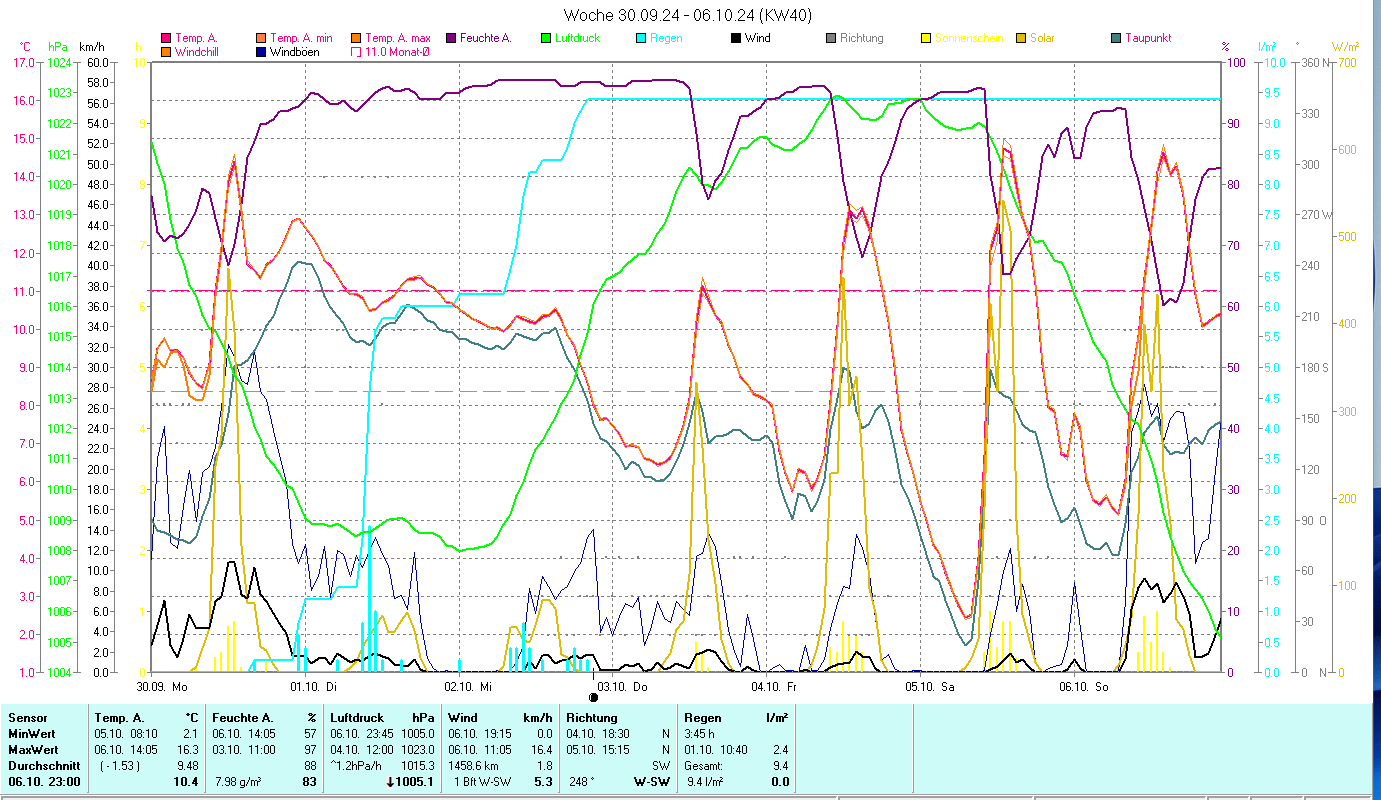Click the maximum wind speed value 16.4
Screen dimensions: 1381x800
point(541,750)
